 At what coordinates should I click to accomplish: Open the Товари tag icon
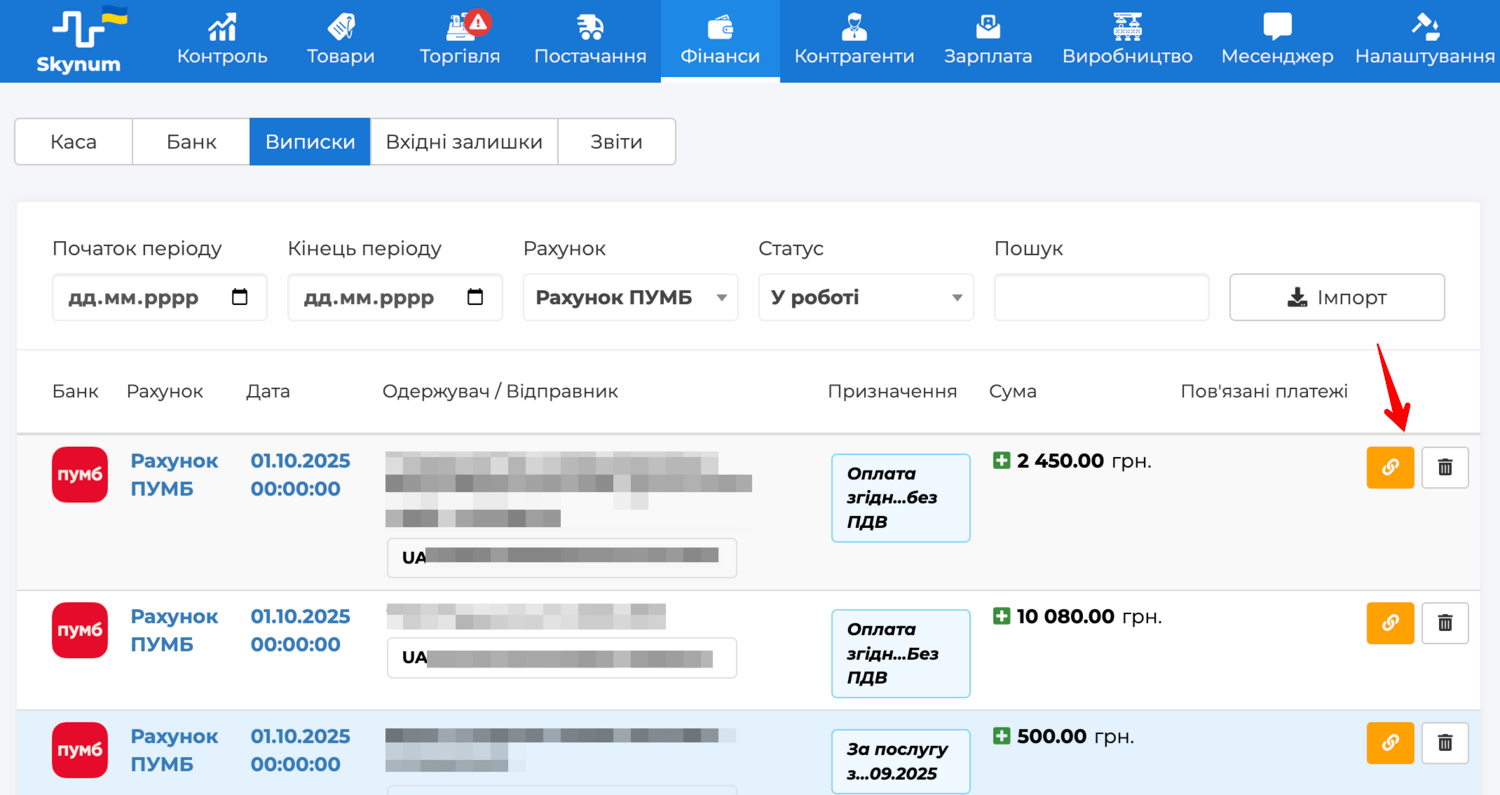[341, 26]
